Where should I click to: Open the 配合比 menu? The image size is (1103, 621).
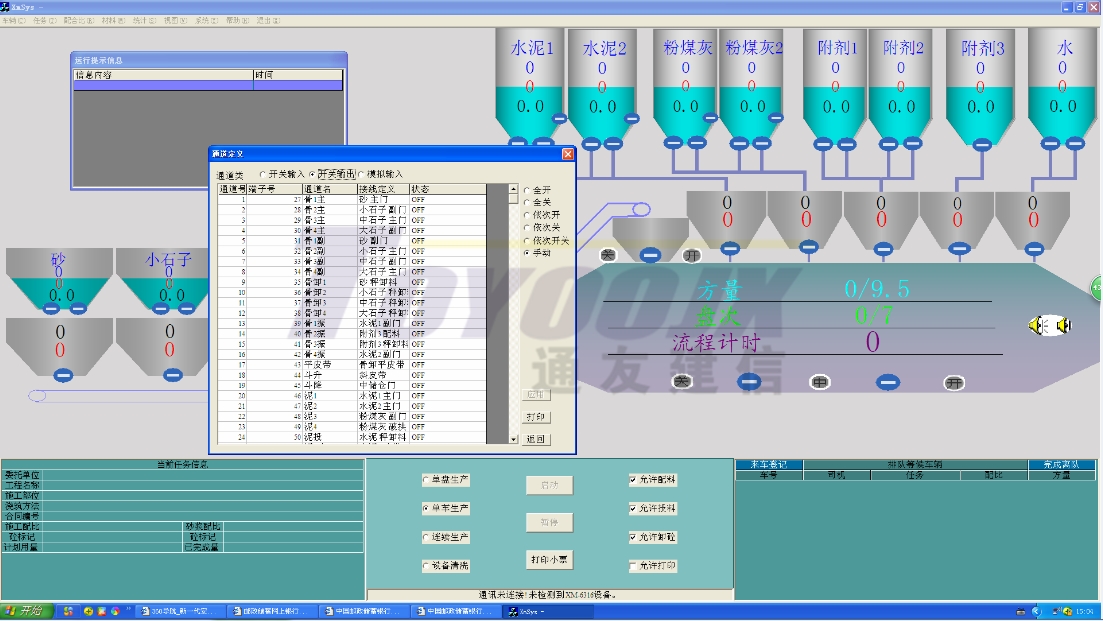point(79,20)
